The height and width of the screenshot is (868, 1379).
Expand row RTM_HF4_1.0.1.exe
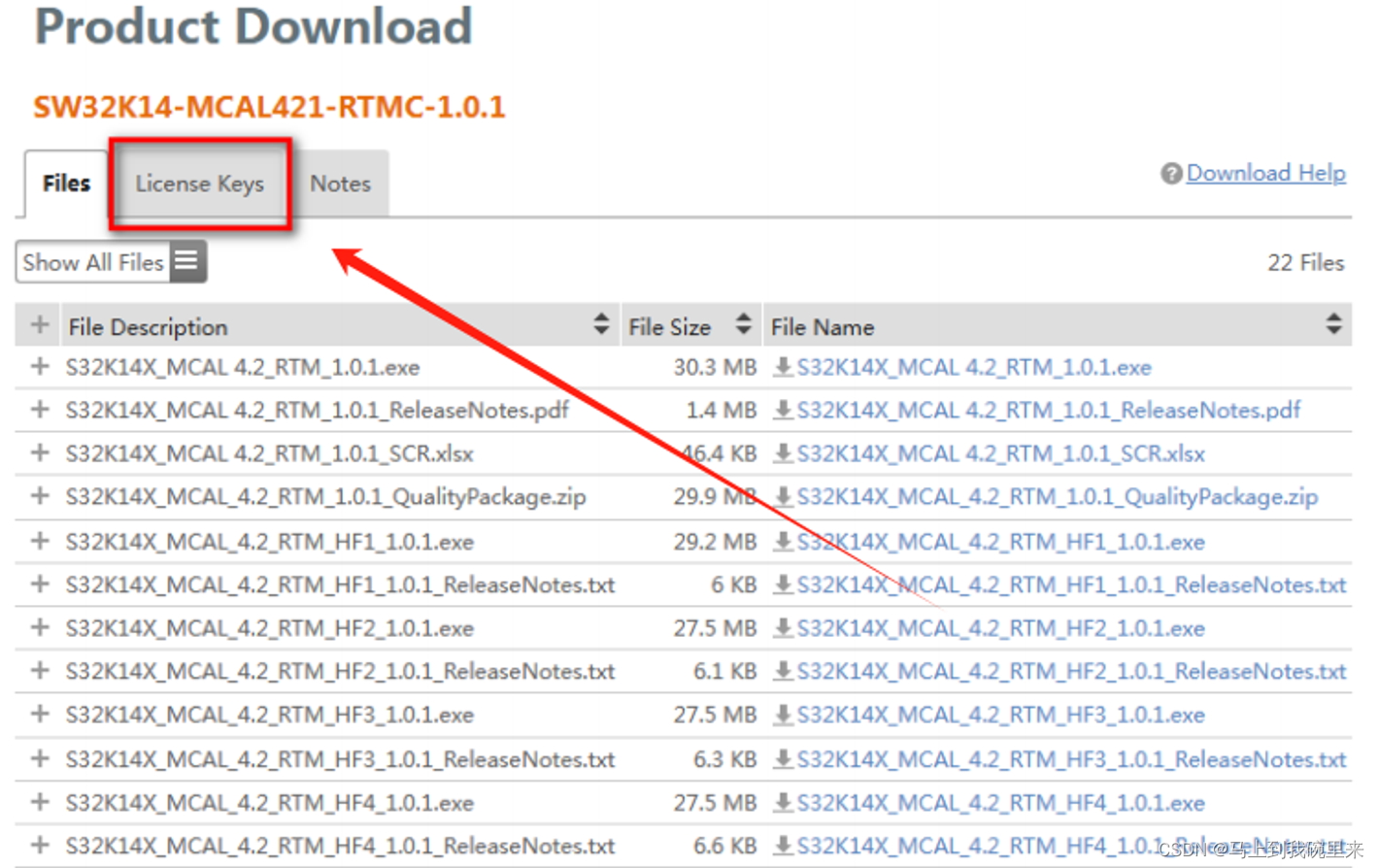pos(40,803)
